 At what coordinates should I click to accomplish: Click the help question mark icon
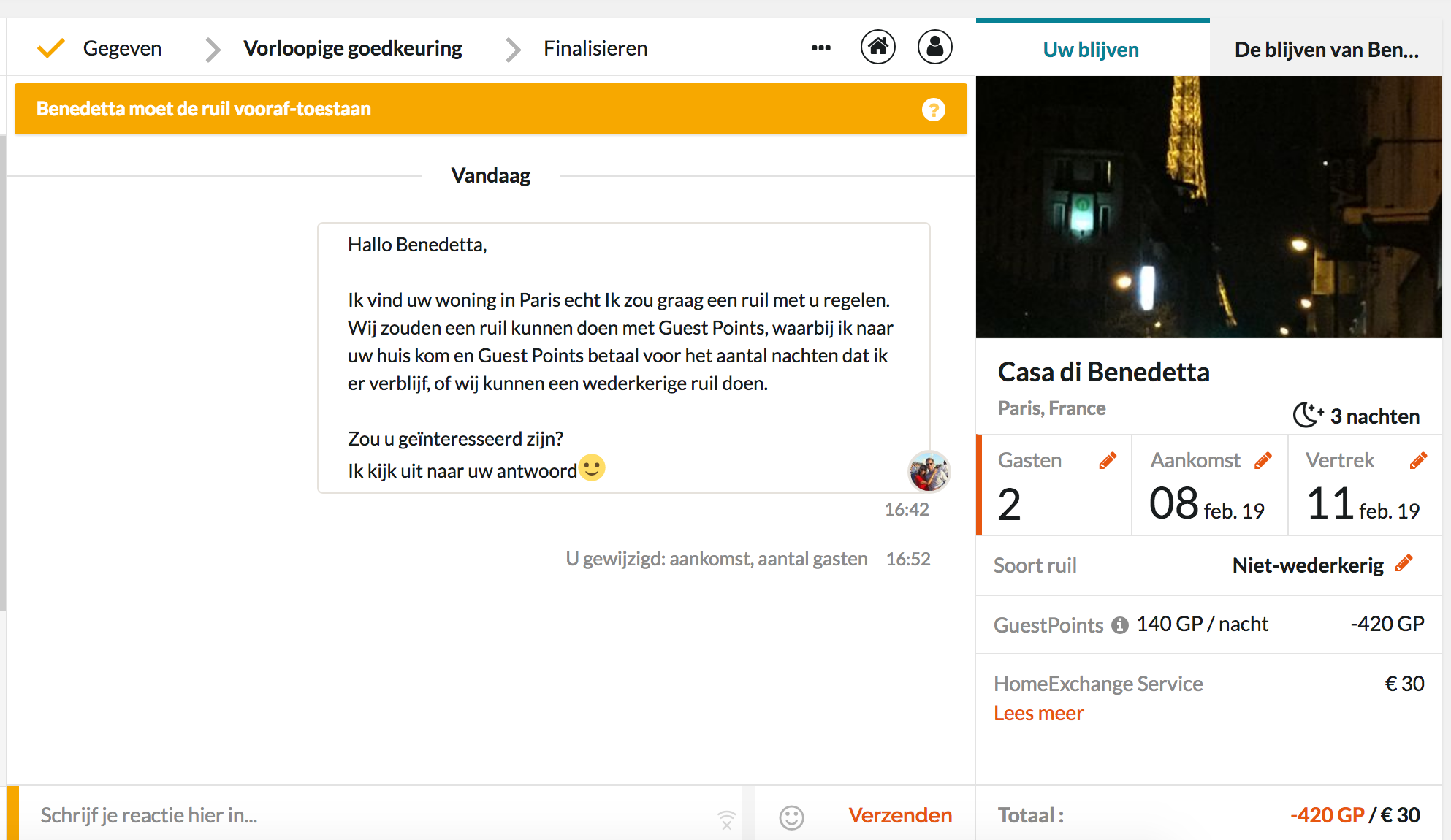933,110
